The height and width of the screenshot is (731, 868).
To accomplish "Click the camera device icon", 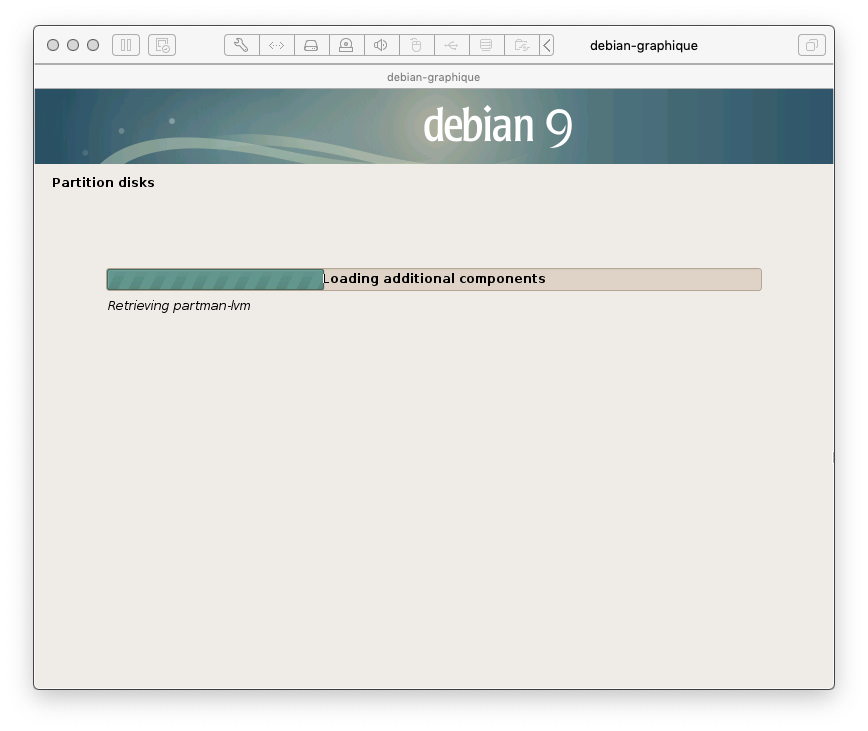I will pos(346,45).
